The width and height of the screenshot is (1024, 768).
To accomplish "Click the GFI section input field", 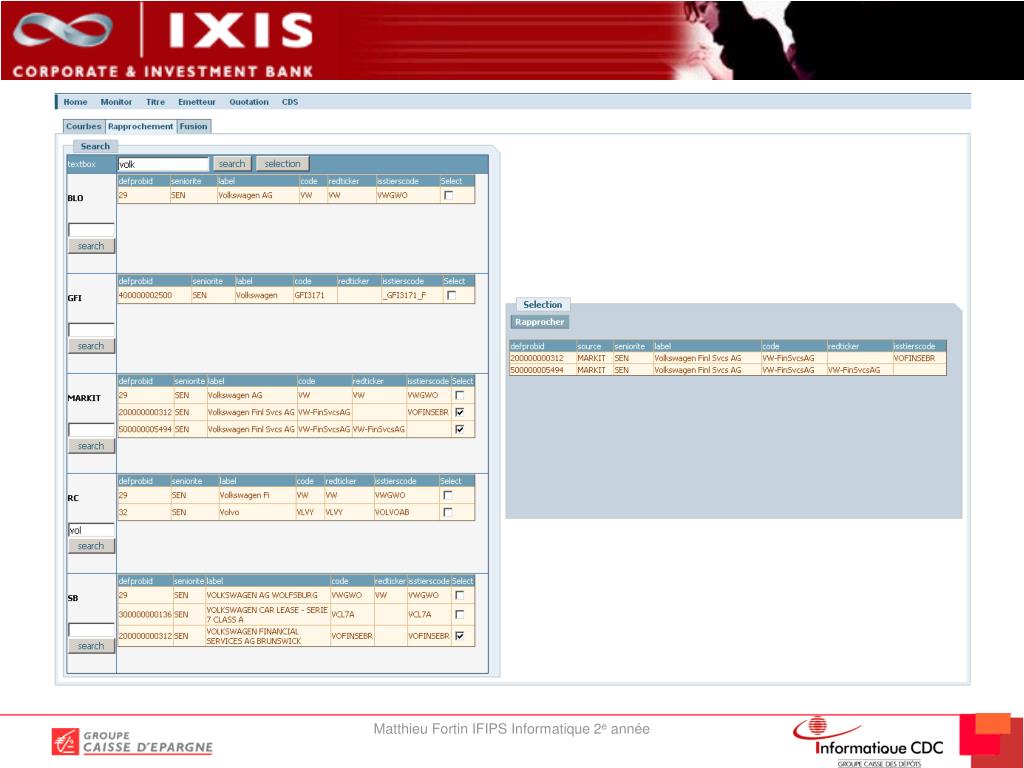I will click(91, 330).
